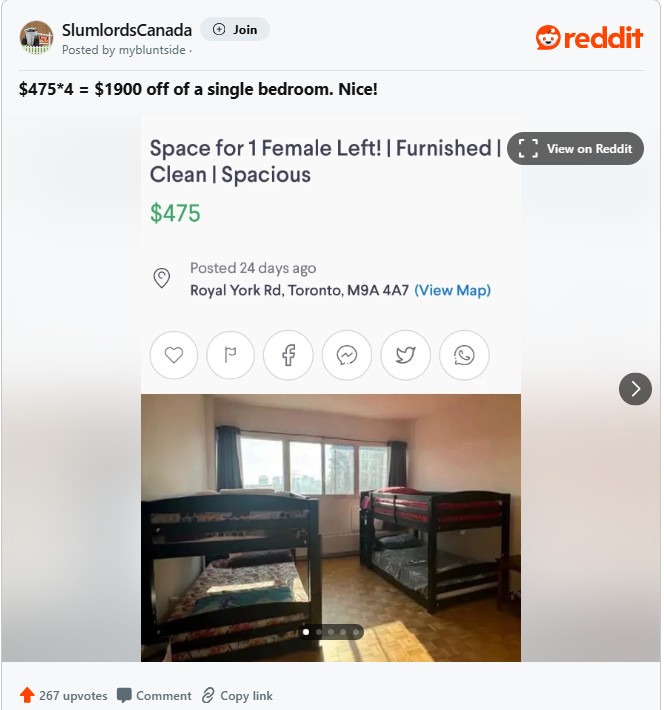
Task: Share listing via Twitter icon
Action: pos(405,355)
